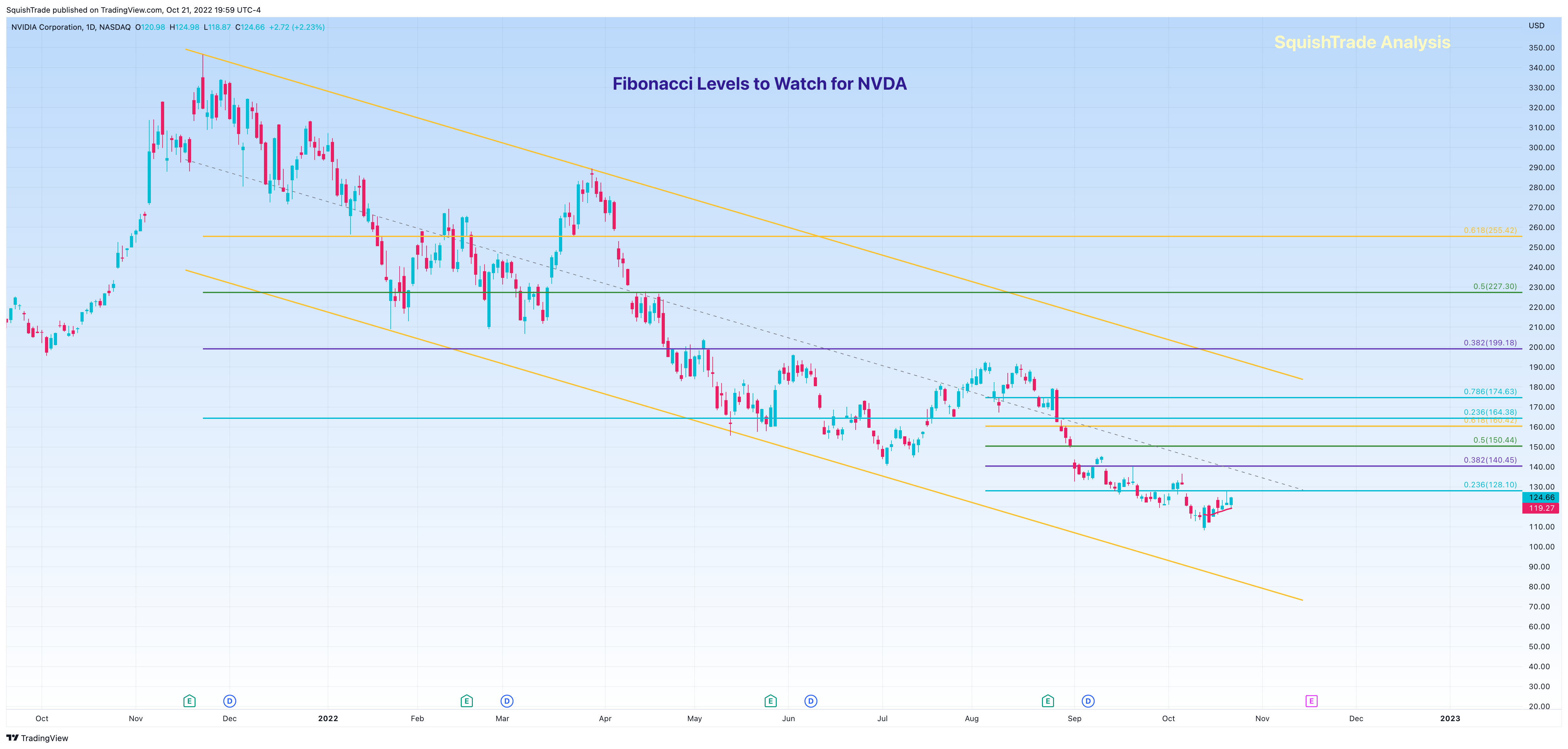Click the November 2021 earnings E marker

tap(189, 701)
